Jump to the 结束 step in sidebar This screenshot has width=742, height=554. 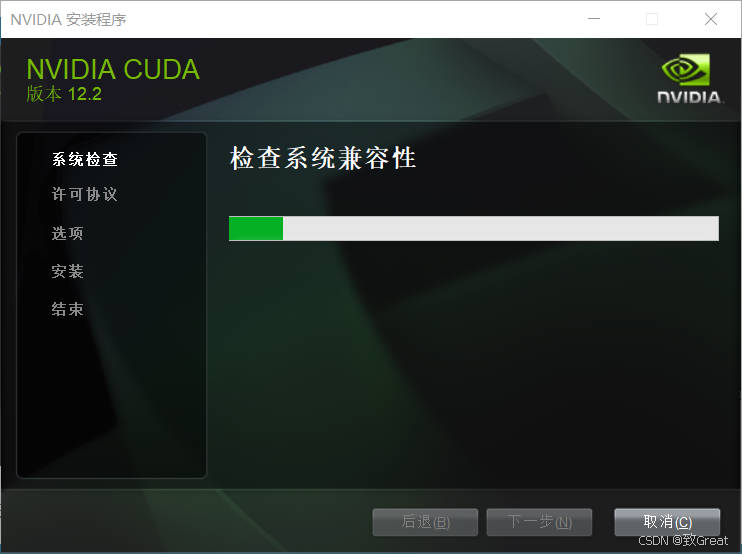68,309
